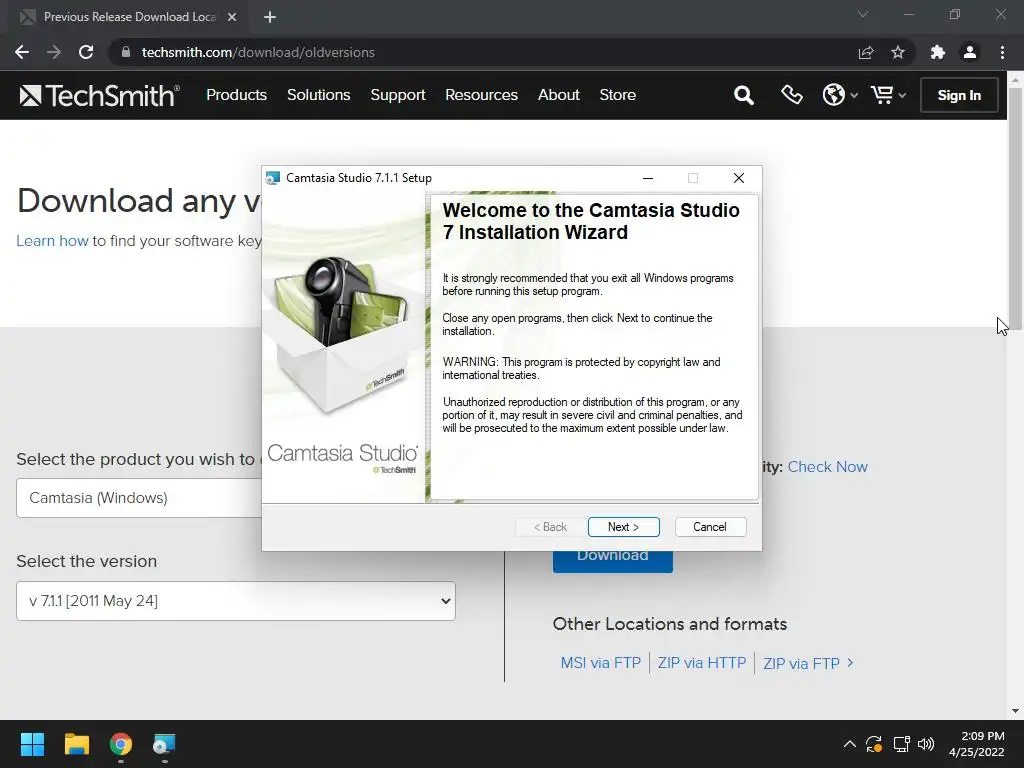The image size is (1024, 768).
Task: Click Cancel in the installation wizard
Action: (710, 527)
